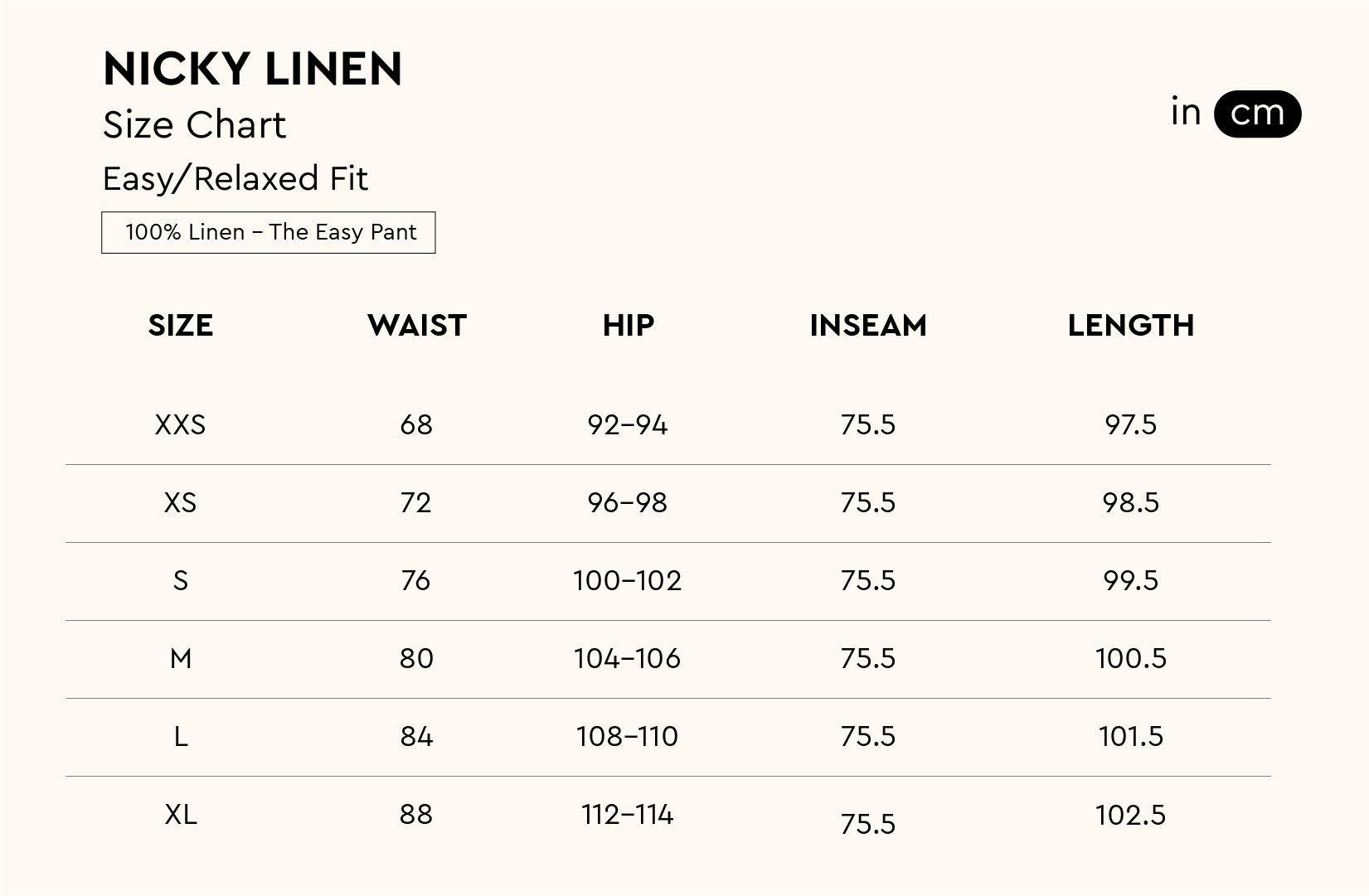
Task: Click the LENGTH column header
Action: coord(1130,325)
